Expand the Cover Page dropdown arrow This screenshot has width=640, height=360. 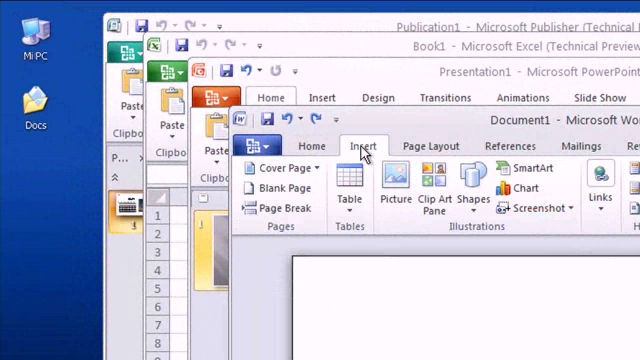coord(317,168)
